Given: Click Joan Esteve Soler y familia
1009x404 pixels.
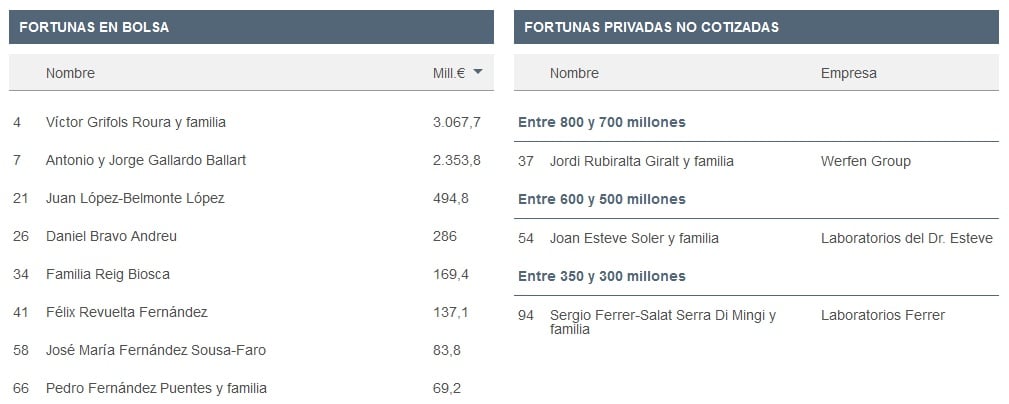Looking at the screenshot, I should [x=634, y=239].
